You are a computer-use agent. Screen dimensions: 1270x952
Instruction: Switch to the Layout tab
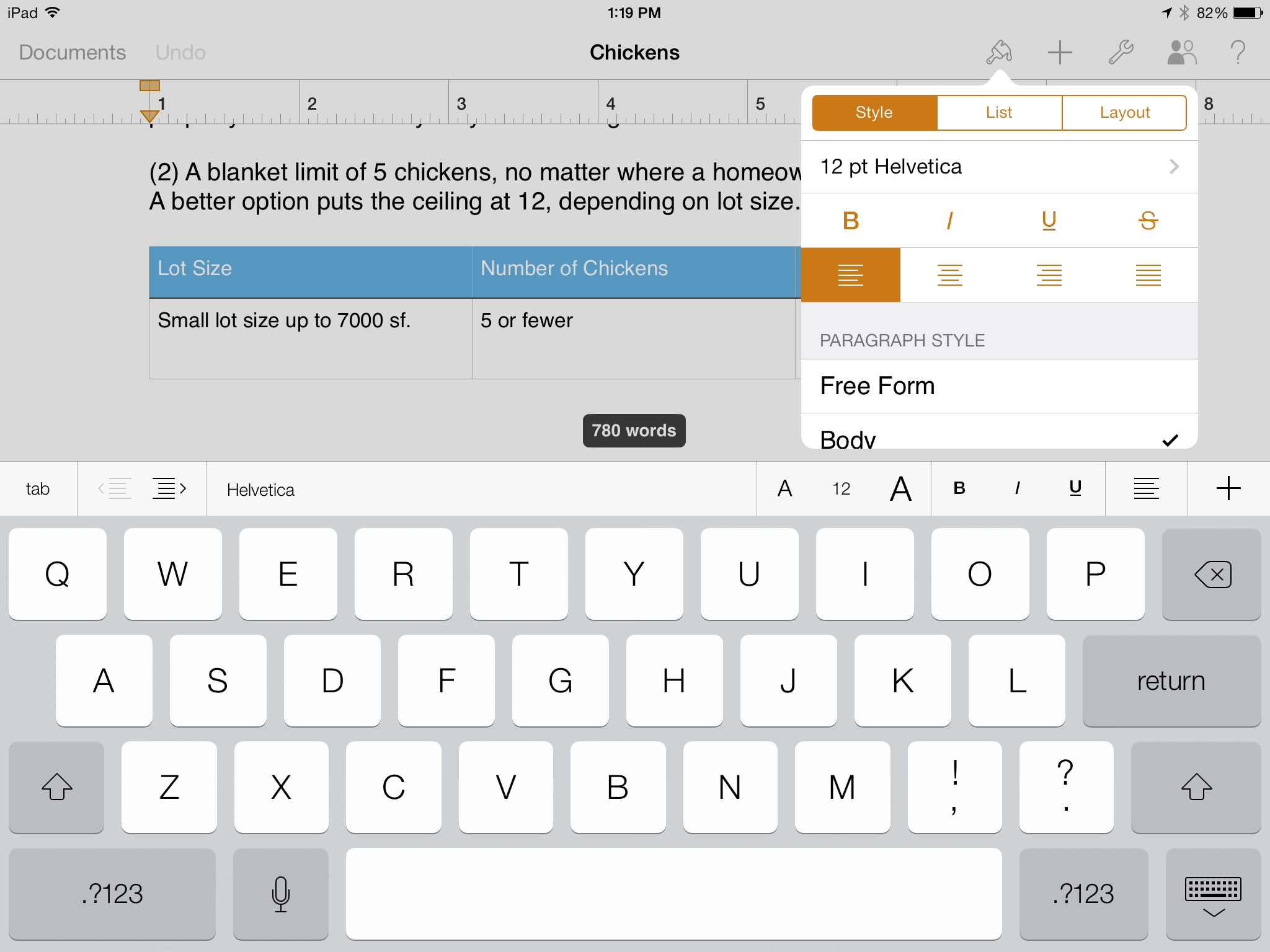click(1123, 112)
